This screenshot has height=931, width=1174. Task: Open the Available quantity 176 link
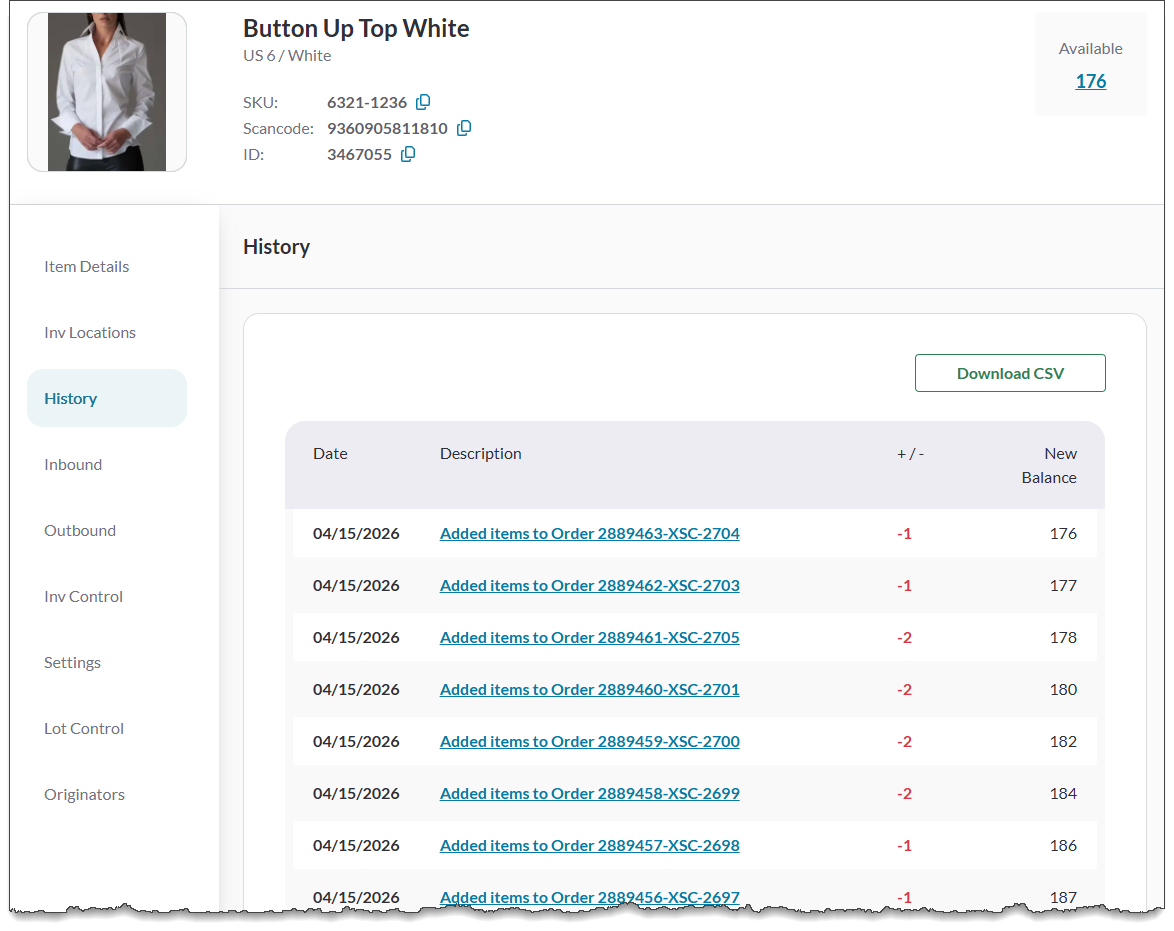point(1090,81)
